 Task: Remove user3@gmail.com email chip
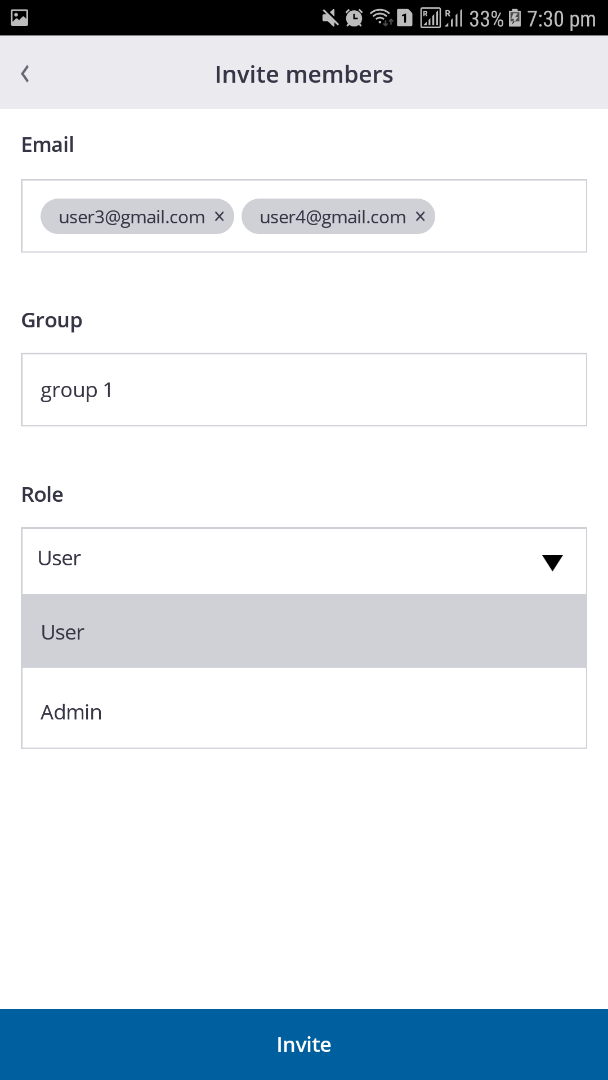(x=219, y=217)
